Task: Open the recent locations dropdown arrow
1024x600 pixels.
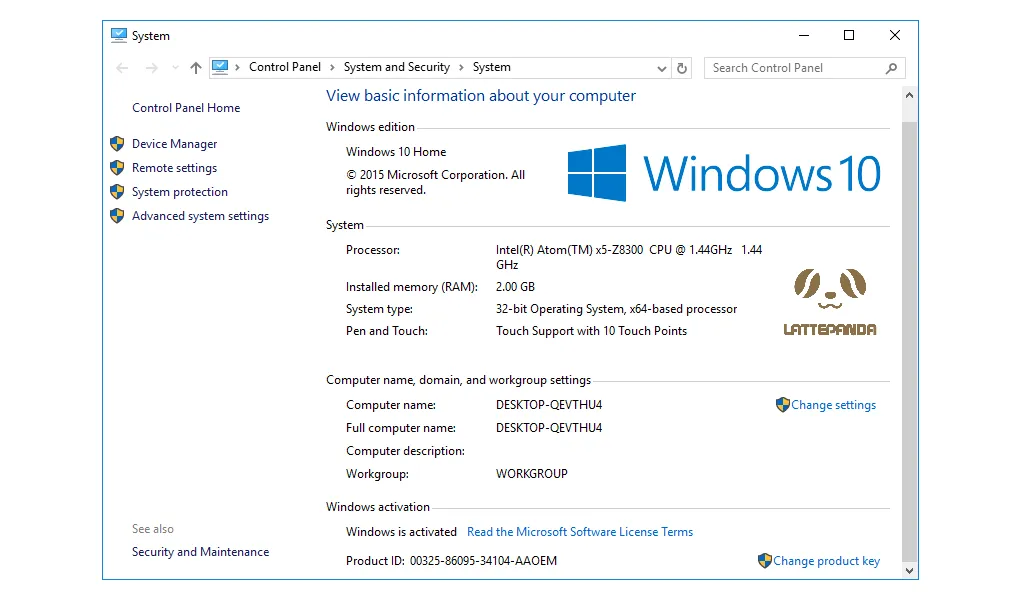Action: 175,68
